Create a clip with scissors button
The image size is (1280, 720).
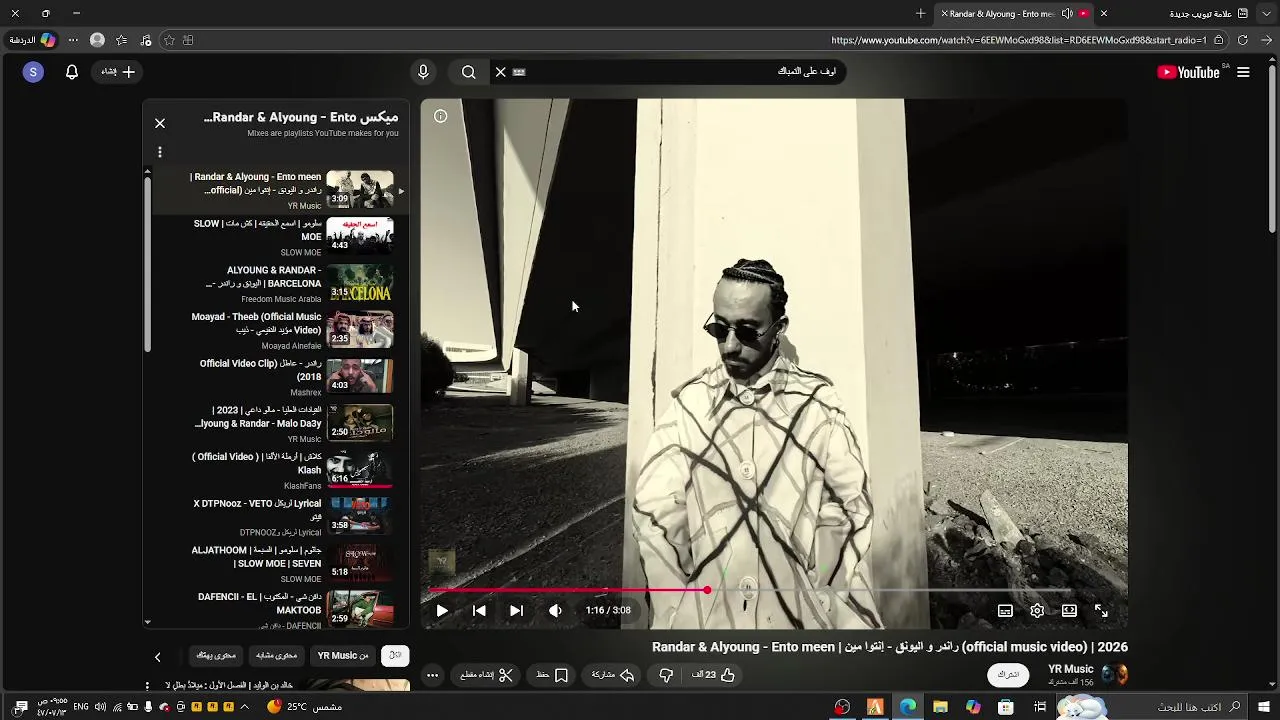point(487,675)
